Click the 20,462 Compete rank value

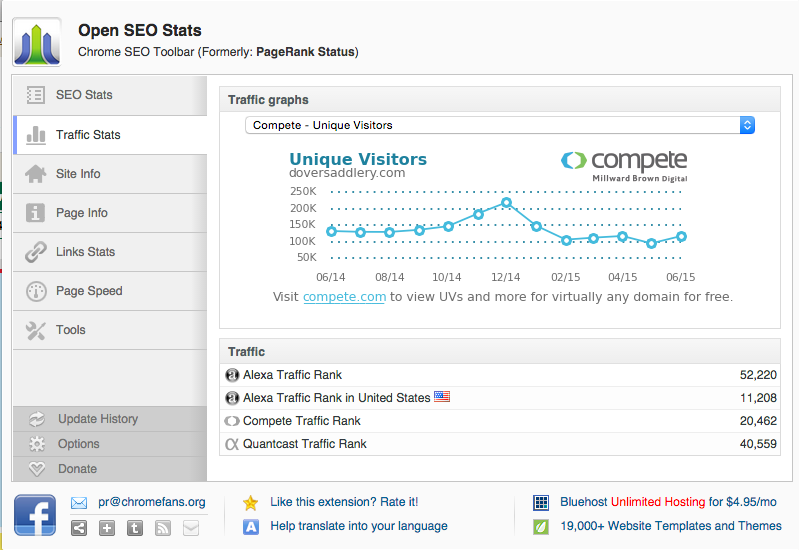pyautogui.click(x=758, y=421)
